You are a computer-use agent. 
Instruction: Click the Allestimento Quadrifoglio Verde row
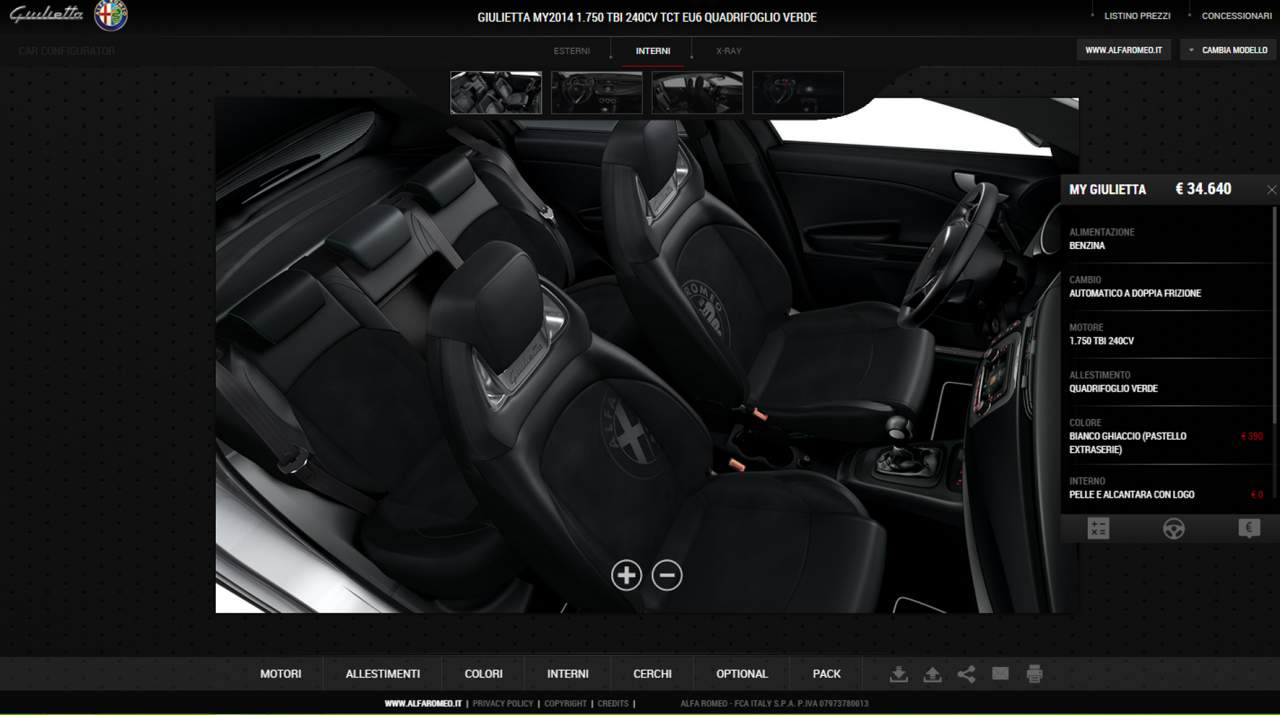pyautogui.click(x=1166, y=382)
